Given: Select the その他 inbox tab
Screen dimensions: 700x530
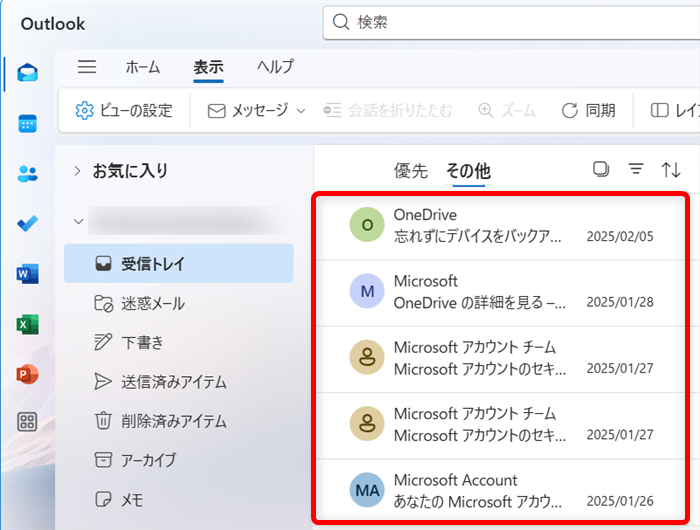Looking at the screenshot, I should [469, 171].
